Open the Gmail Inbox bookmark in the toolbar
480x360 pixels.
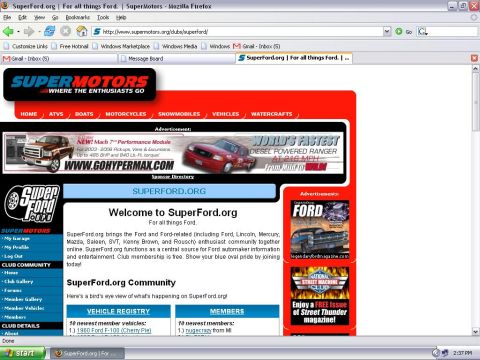[257, 46]
